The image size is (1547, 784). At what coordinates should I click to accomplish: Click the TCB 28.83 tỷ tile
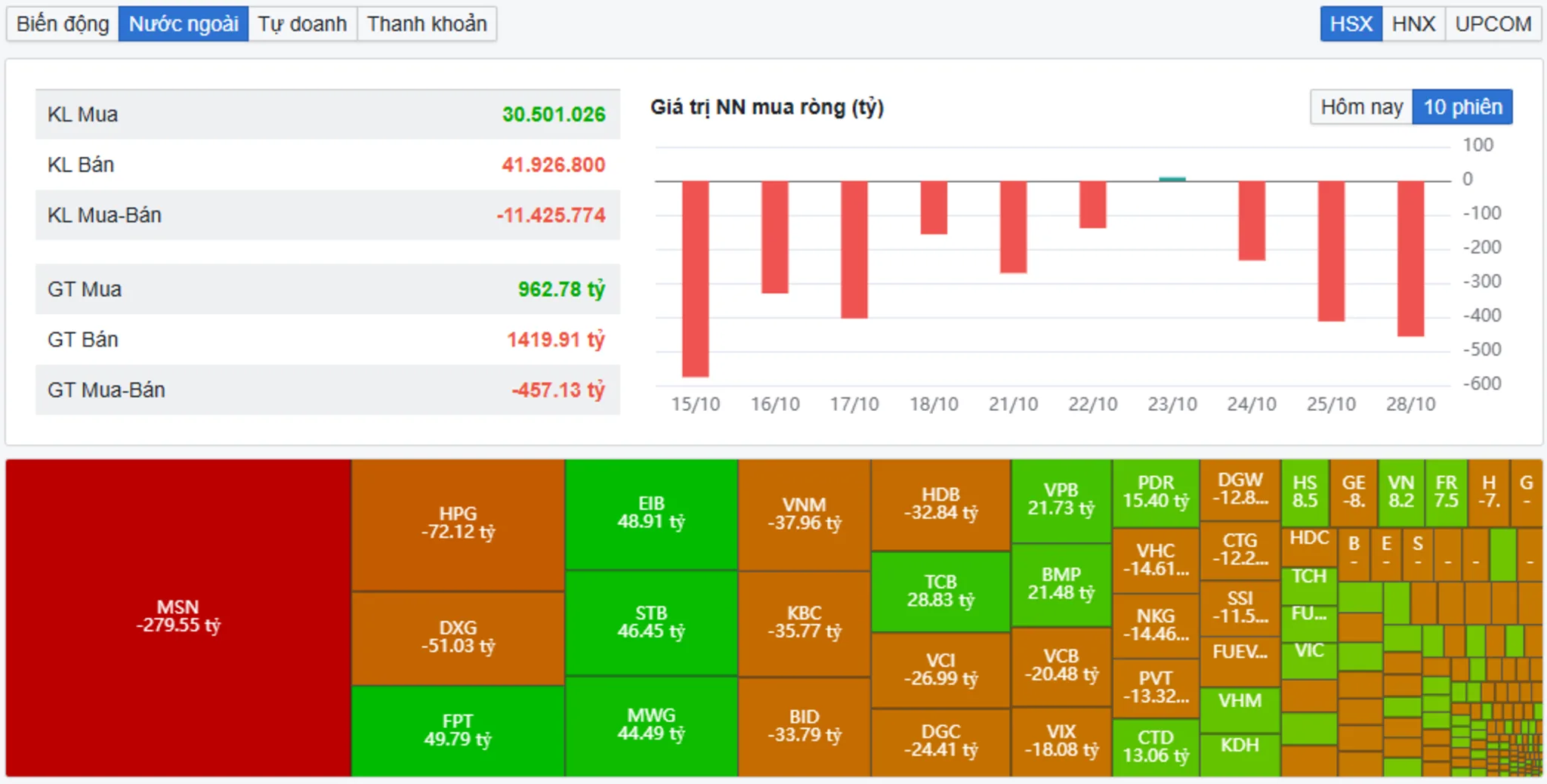[940, 591]
